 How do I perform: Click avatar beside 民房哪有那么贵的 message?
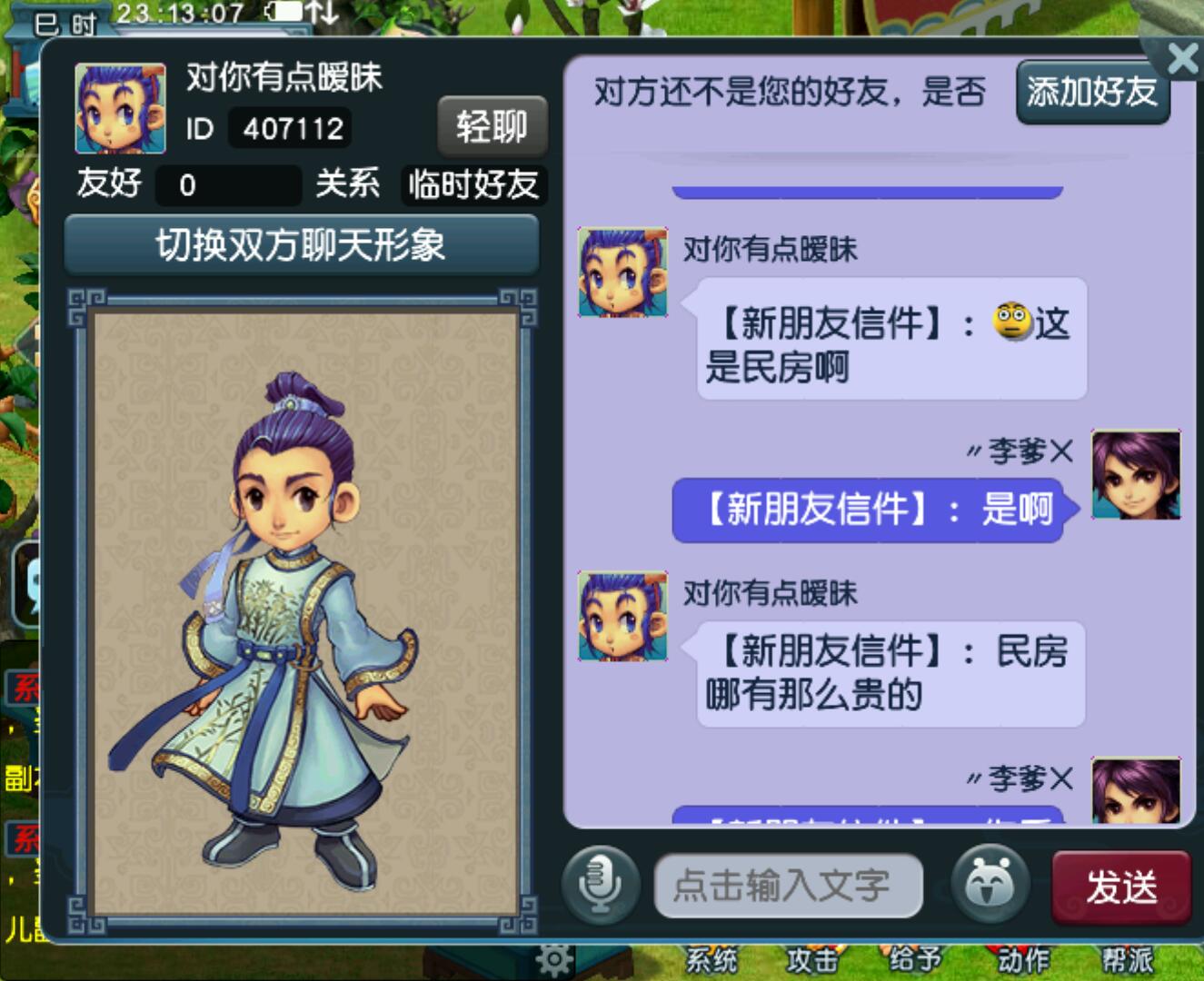click(x=623, y=616)
